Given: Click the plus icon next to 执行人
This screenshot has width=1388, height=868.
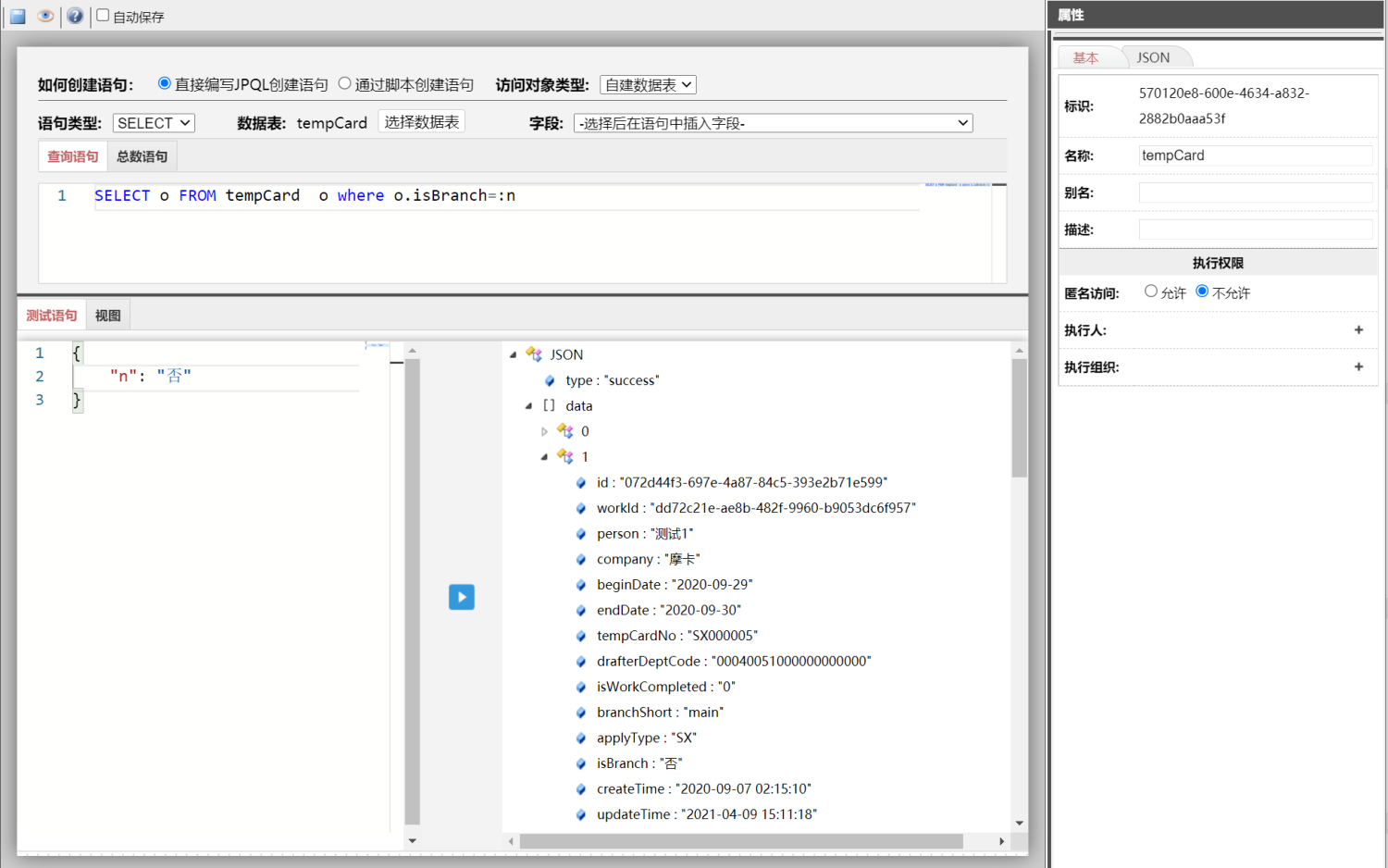Looking at the screenshot, I should 1358,330.
